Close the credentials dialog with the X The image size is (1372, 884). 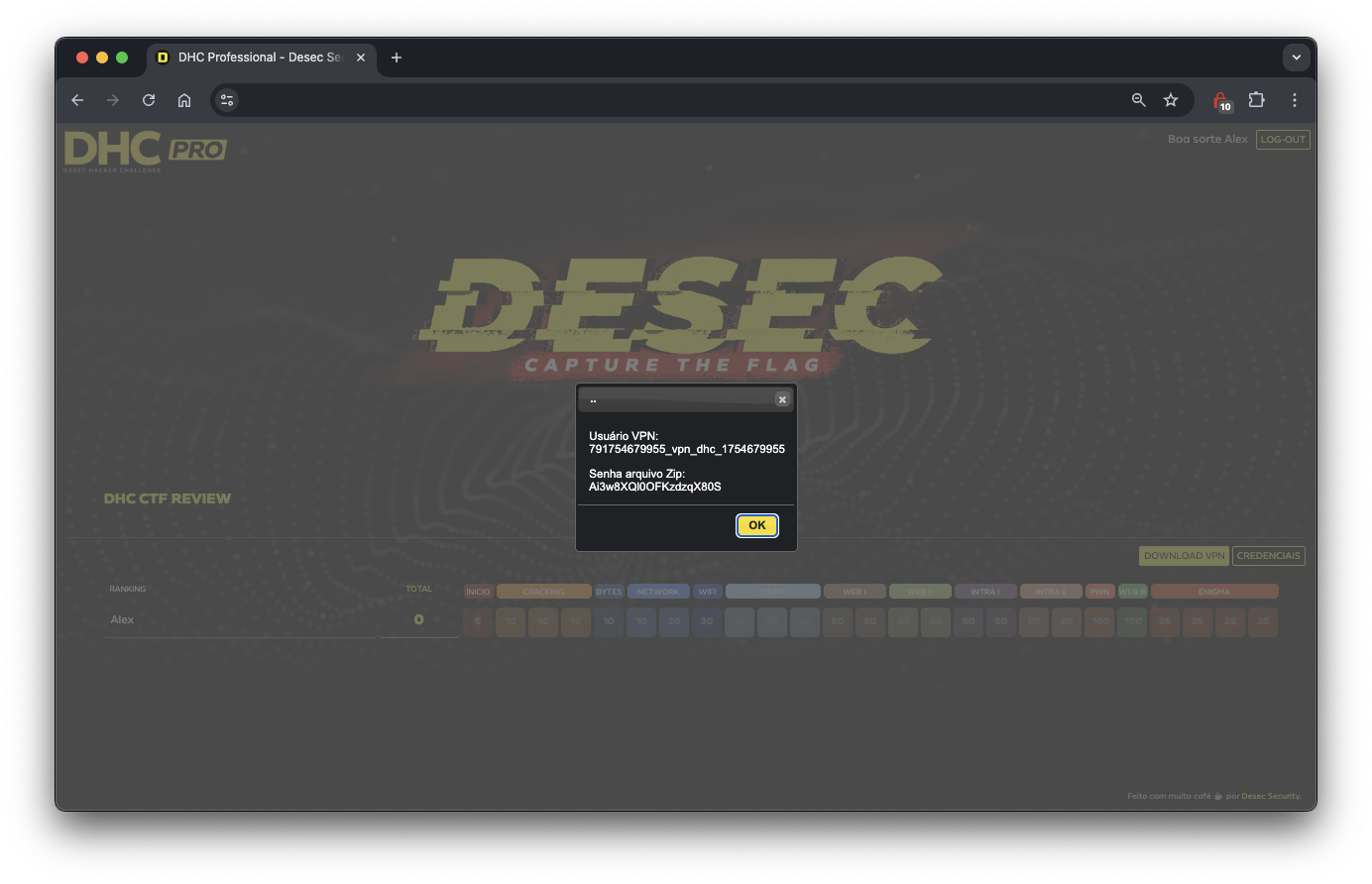782,398
